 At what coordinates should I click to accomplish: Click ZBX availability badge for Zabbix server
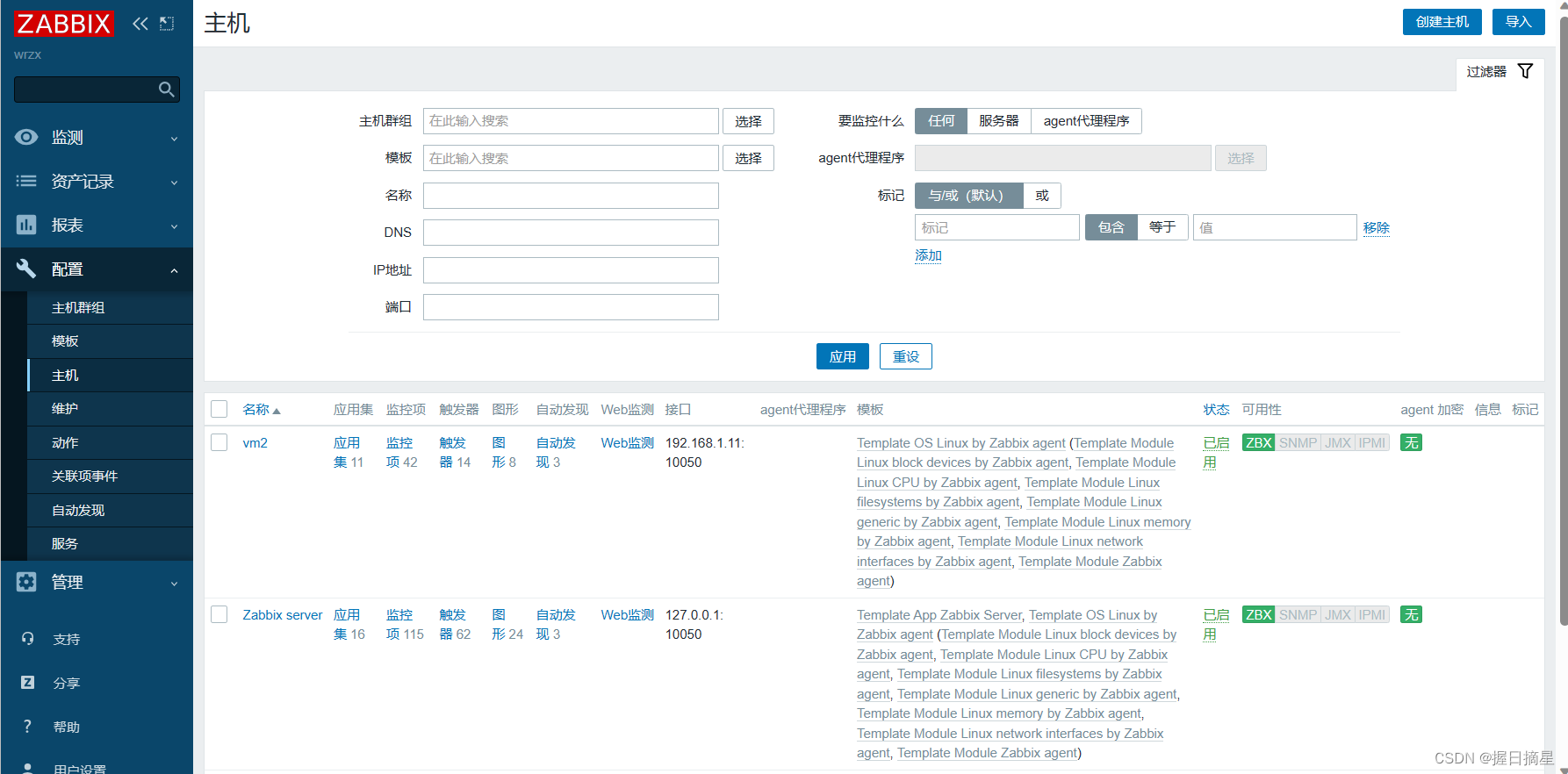coord(1259,615)
